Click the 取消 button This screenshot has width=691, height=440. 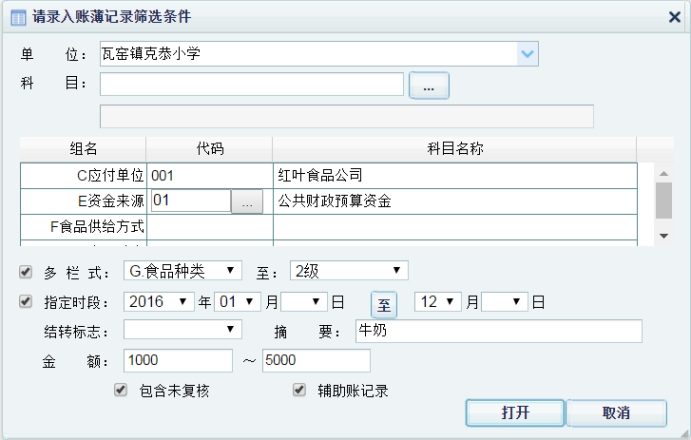pos(616,412)
